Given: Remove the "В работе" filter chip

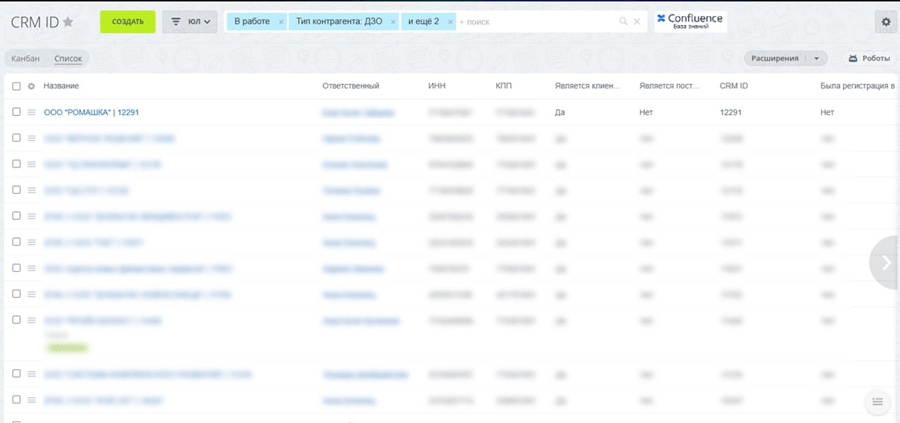Looking at the screenshot, I should [x=280, y=21].
